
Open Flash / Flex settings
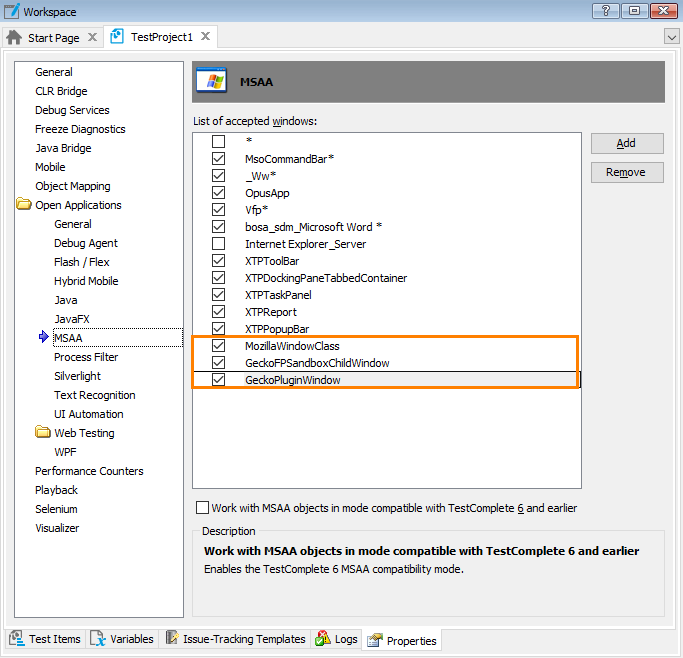(81, 262)
